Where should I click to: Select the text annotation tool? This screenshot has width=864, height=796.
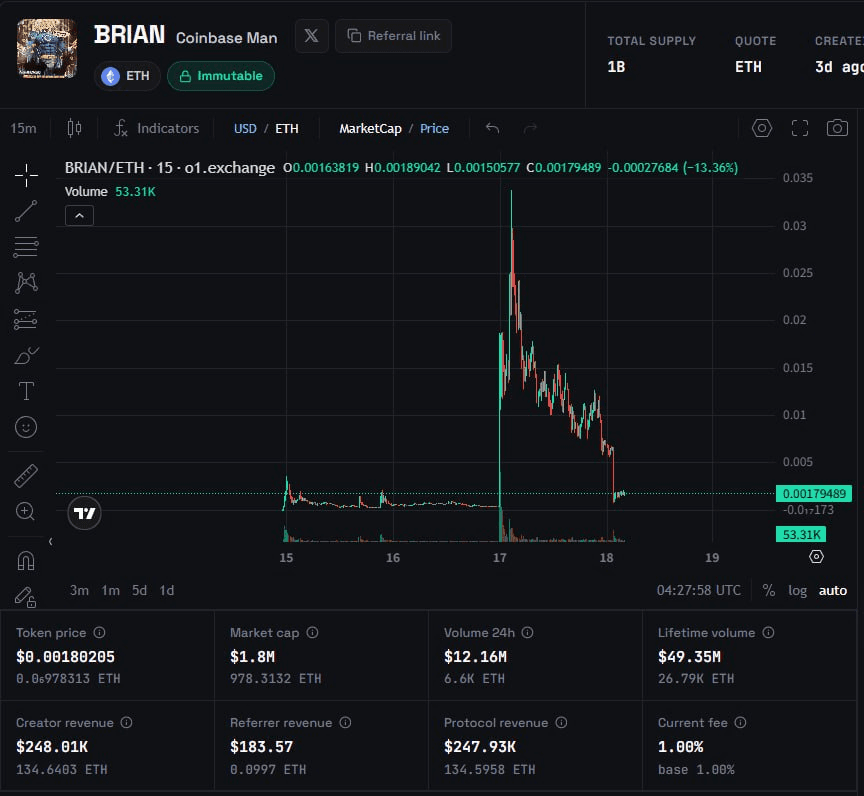point(26,391)
